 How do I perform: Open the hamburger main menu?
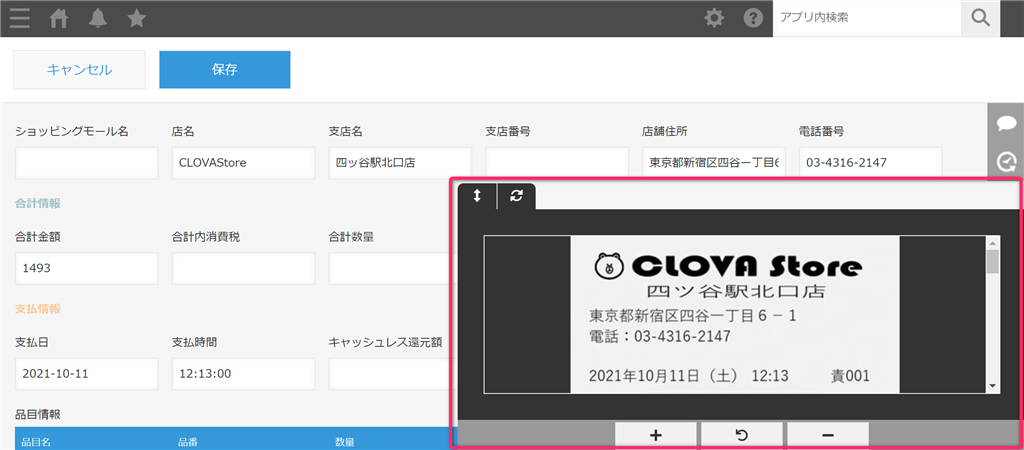tap(20, 19)
